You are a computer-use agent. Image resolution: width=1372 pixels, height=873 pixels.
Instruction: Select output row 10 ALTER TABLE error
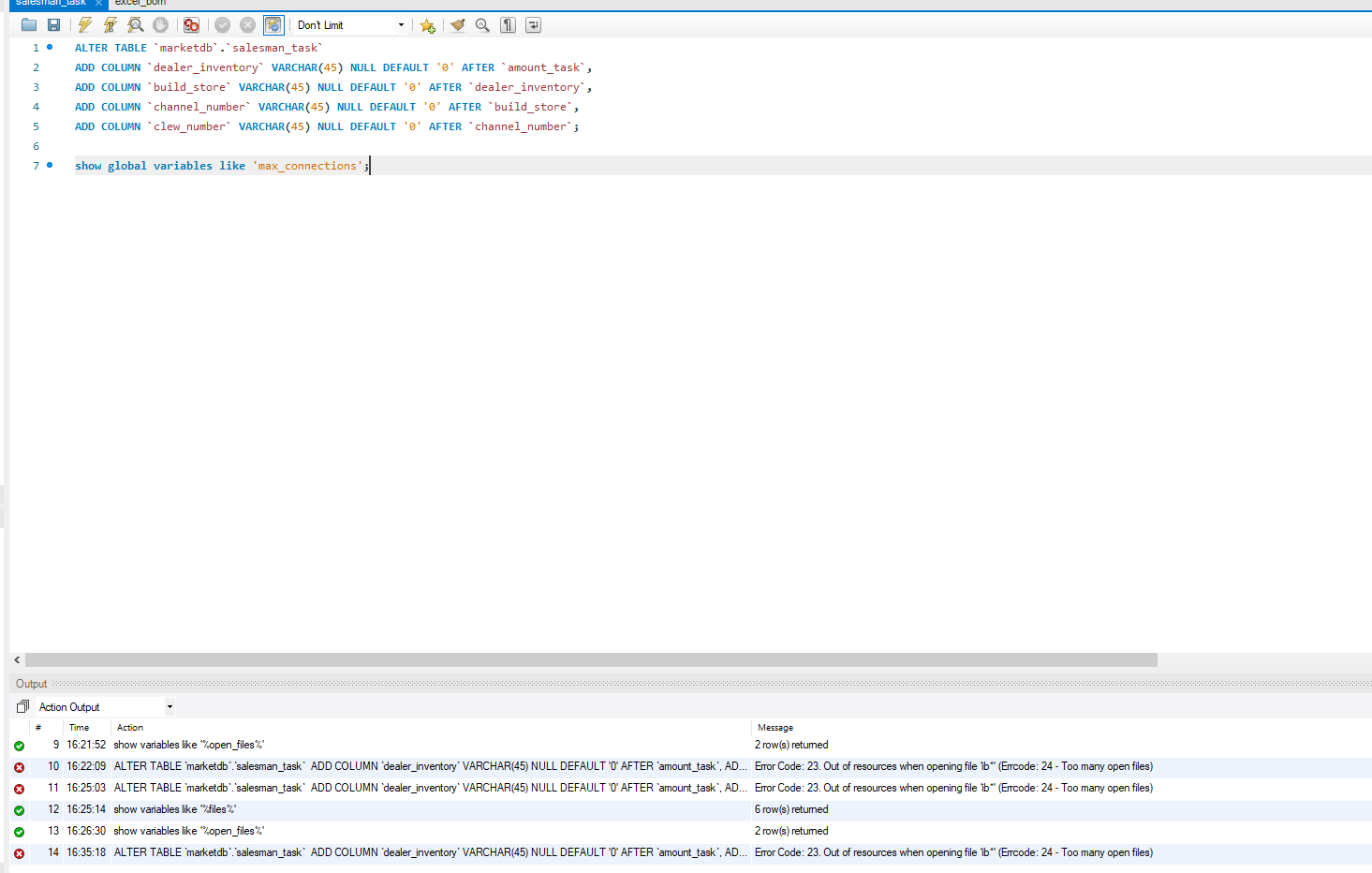tap(691, 766)
